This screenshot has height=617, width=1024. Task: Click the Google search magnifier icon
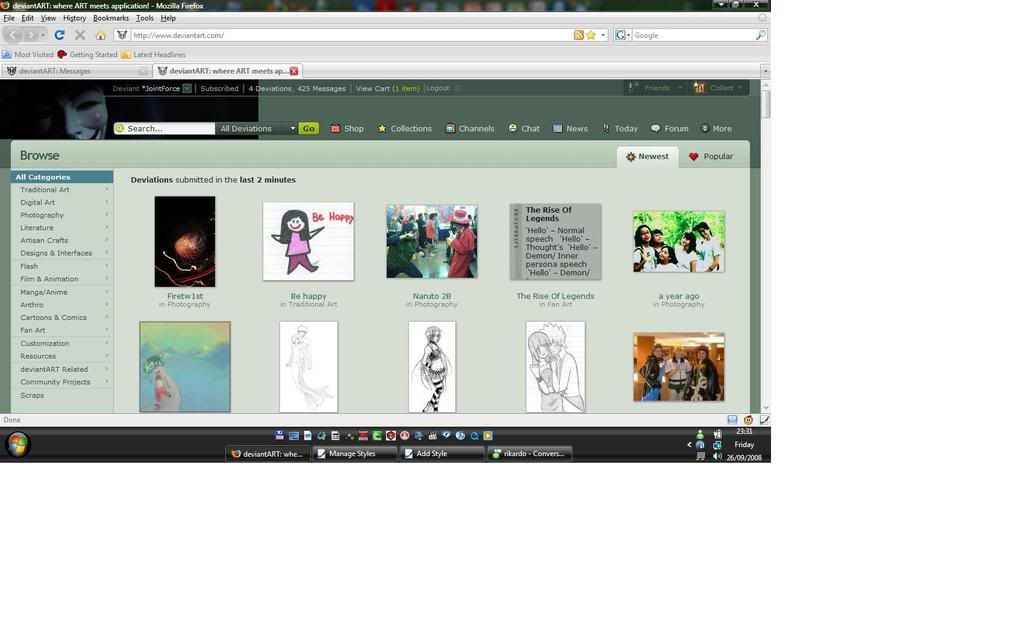(760, 35)
